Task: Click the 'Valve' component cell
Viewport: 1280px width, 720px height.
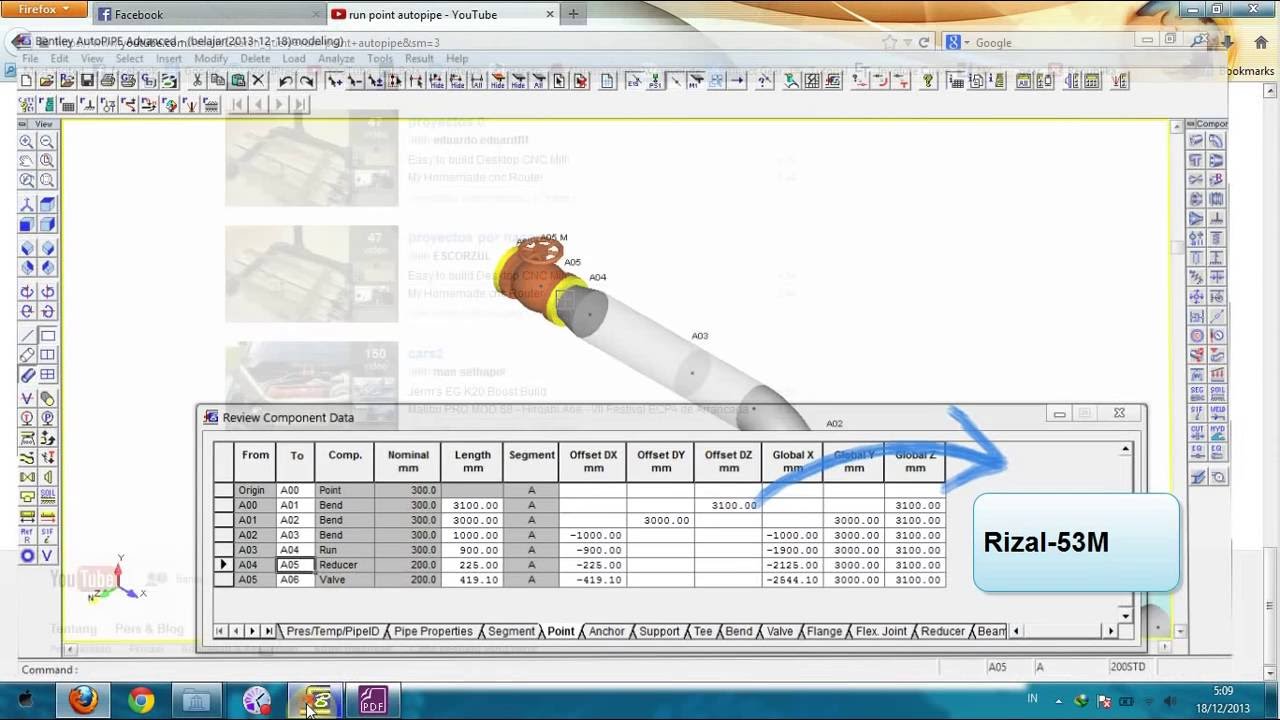Action: (x=345, y=580)
